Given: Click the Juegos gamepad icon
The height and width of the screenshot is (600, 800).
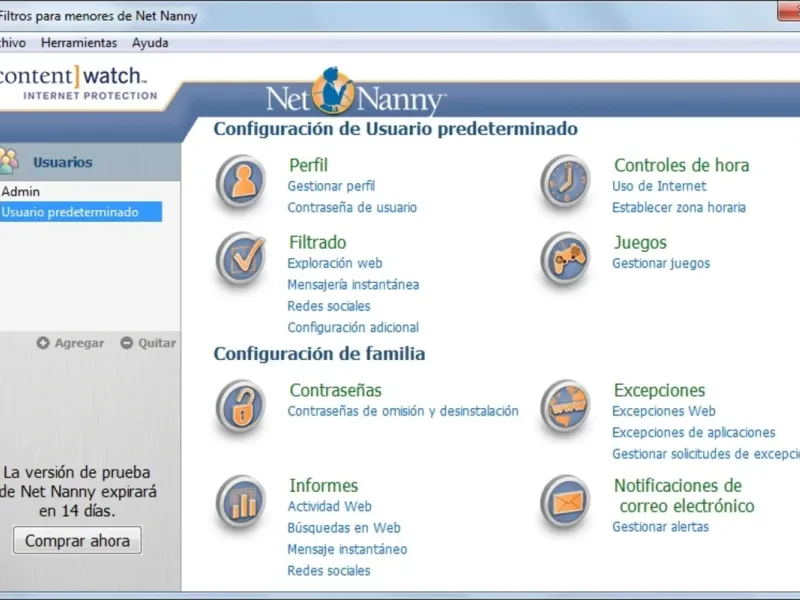Looking at the screenshot, I should coord(565,258).
